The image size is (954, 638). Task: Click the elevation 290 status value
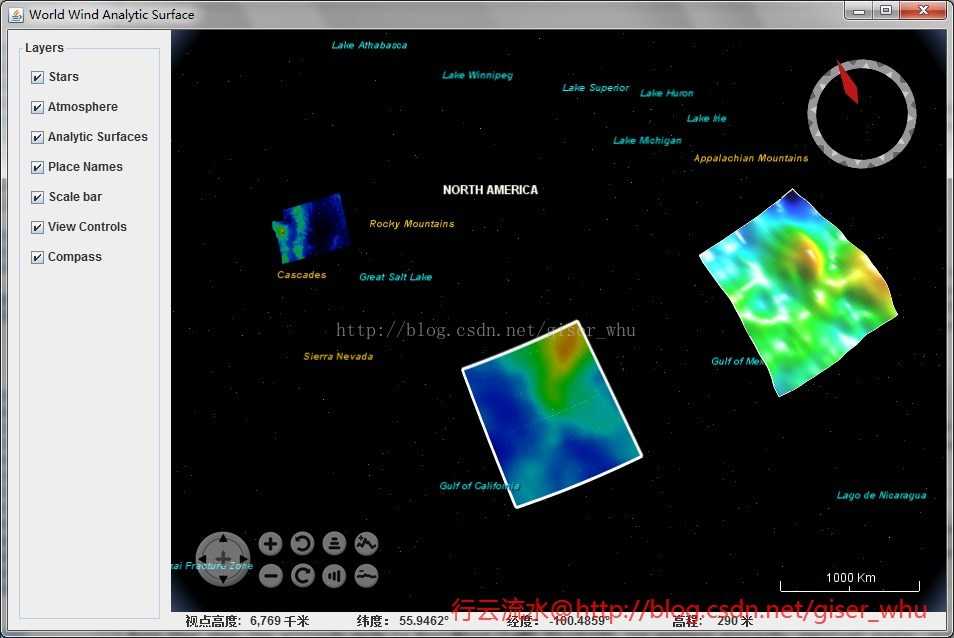coord(734,621)
